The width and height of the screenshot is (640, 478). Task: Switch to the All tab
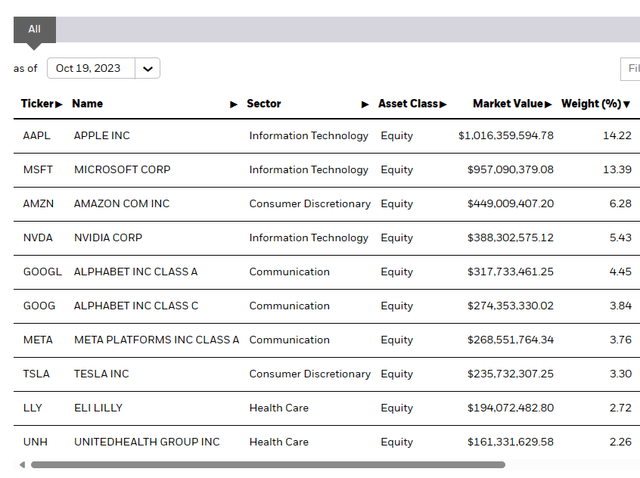pyautogui.click(x=34, y=29)
